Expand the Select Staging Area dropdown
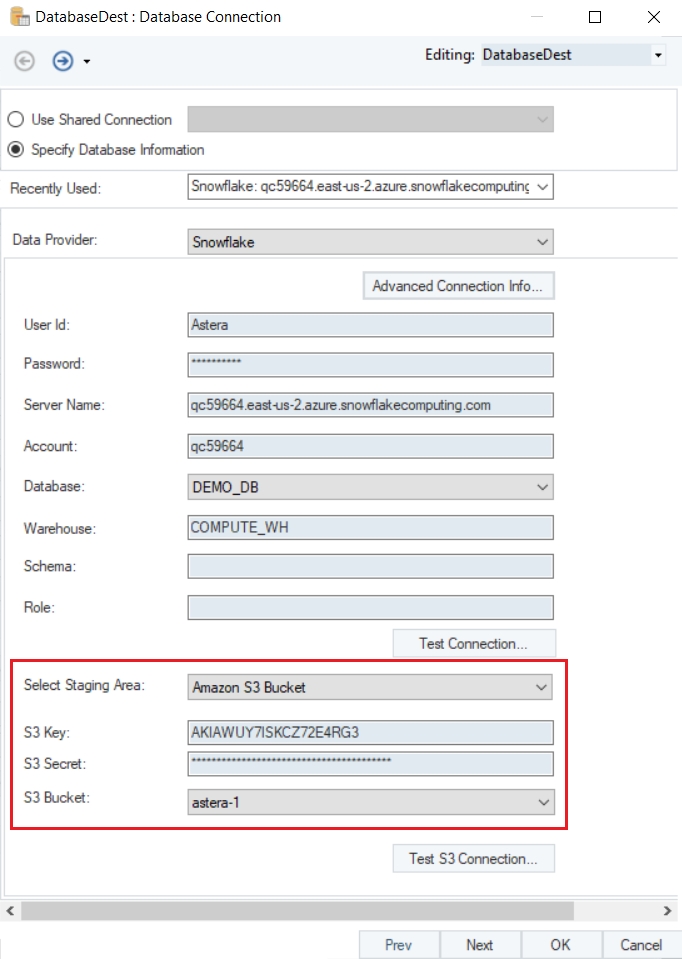Viewport: 682px width, 959px height. (x=542, y=687)
